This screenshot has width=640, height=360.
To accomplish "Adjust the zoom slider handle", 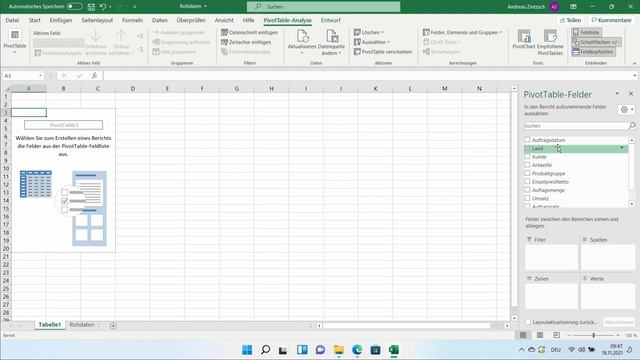I will [x=593, y=335].
